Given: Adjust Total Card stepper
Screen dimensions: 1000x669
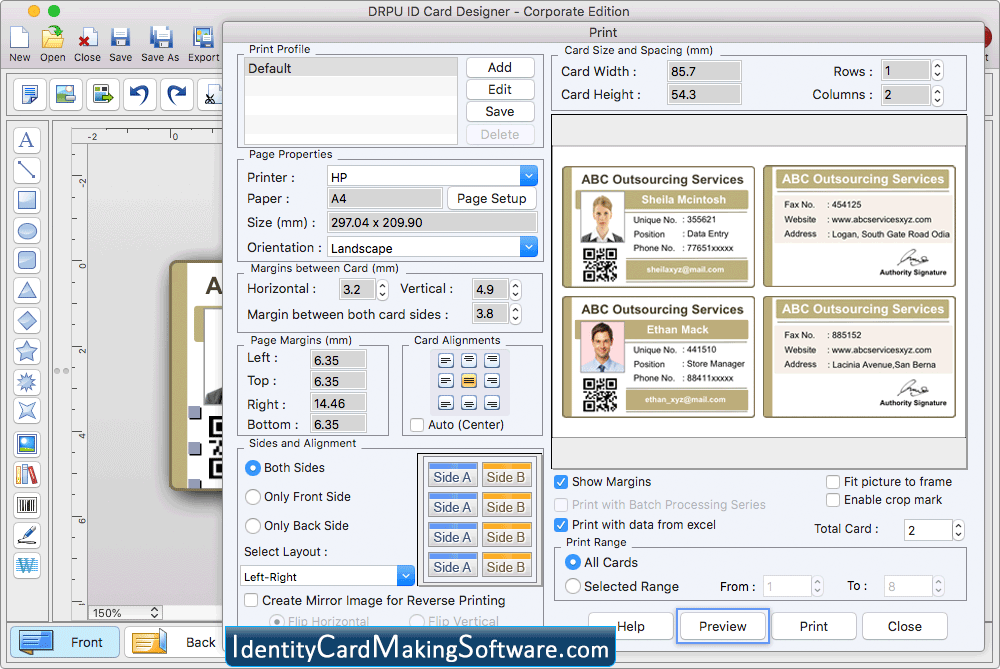Looking at the screenshot, I should pyautogui.click(x=958, y=529).
